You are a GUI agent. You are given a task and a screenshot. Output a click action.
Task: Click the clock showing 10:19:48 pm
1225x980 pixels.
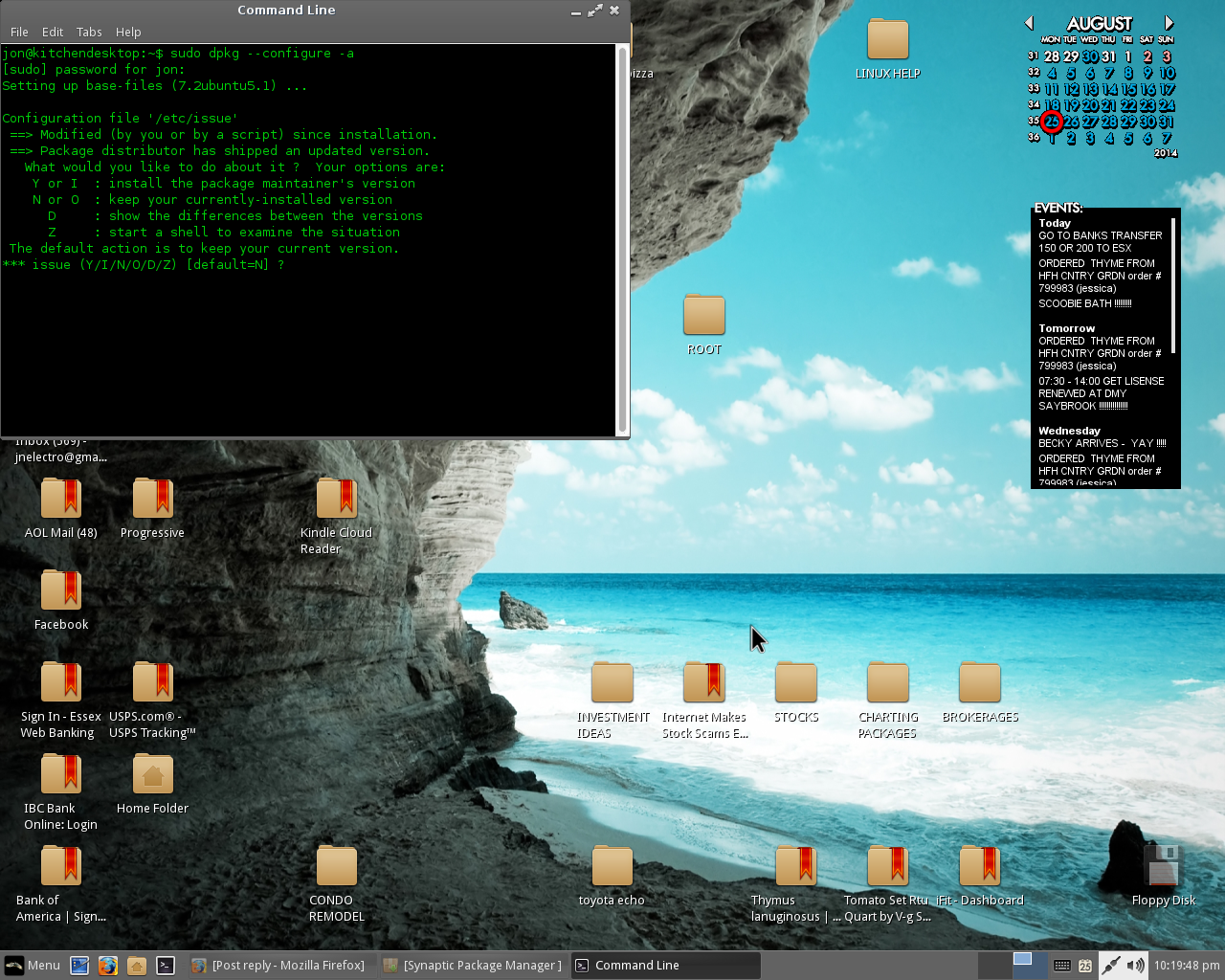[x=1187, y=966]
